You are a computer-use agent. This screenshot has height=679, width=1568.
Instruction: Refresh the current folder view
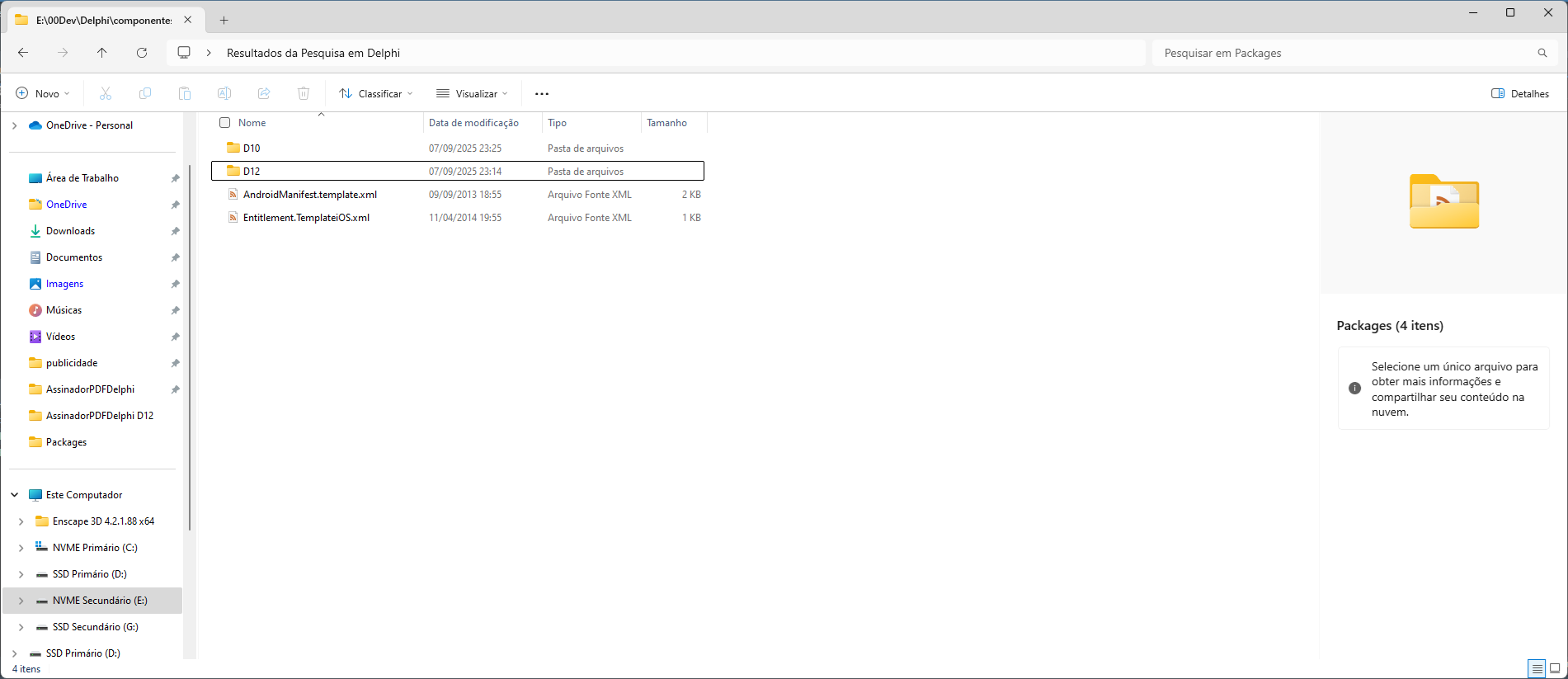pos(142,53)
